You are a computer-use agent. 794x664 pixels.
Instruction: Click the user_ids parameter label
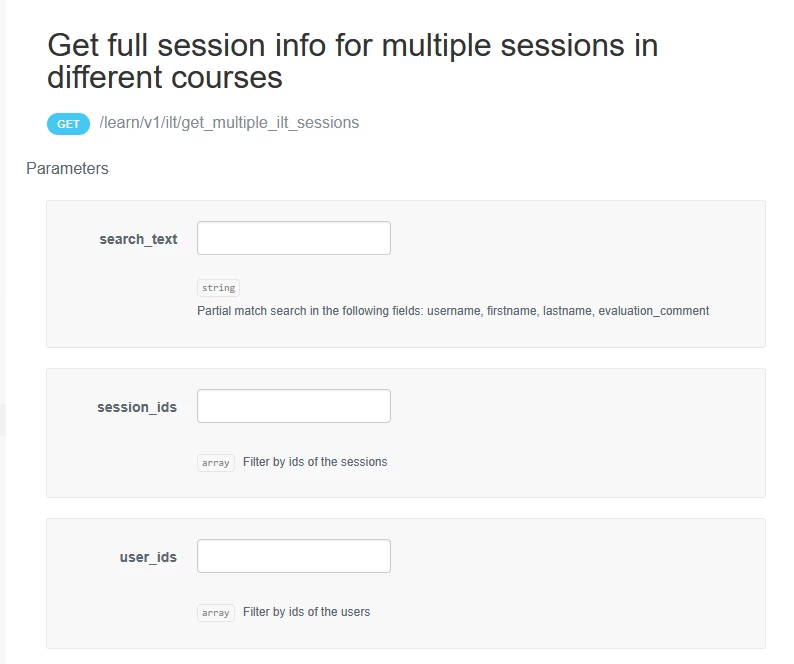coord(148,557)
